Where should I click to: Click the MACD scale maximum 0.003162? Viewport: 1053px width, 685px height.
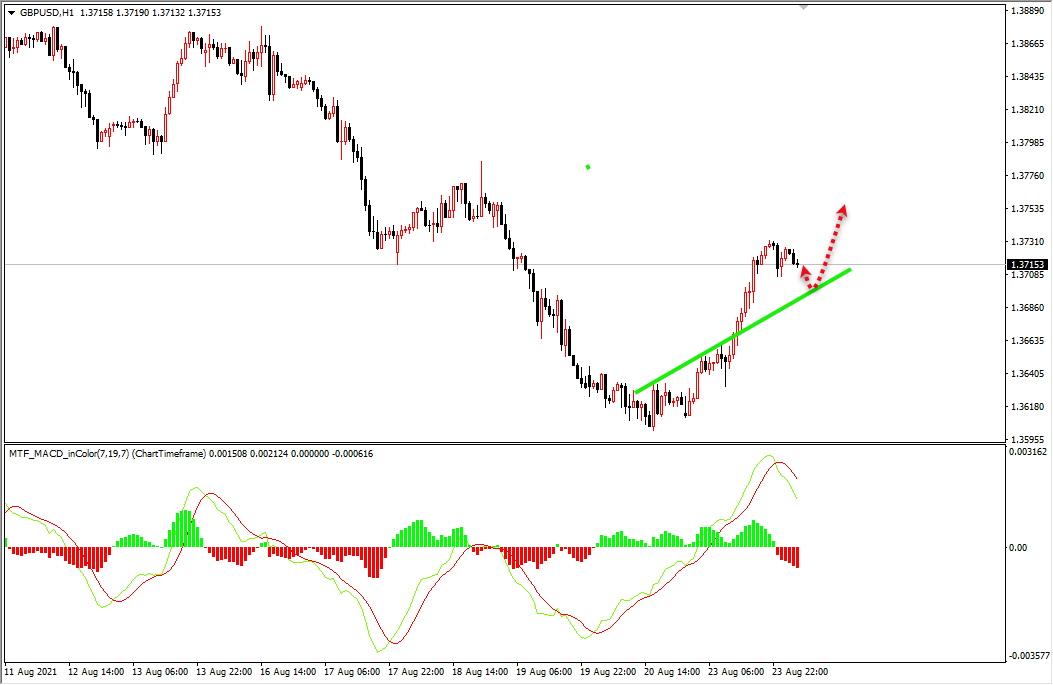pyautogui.click(x=1028, y=452)
